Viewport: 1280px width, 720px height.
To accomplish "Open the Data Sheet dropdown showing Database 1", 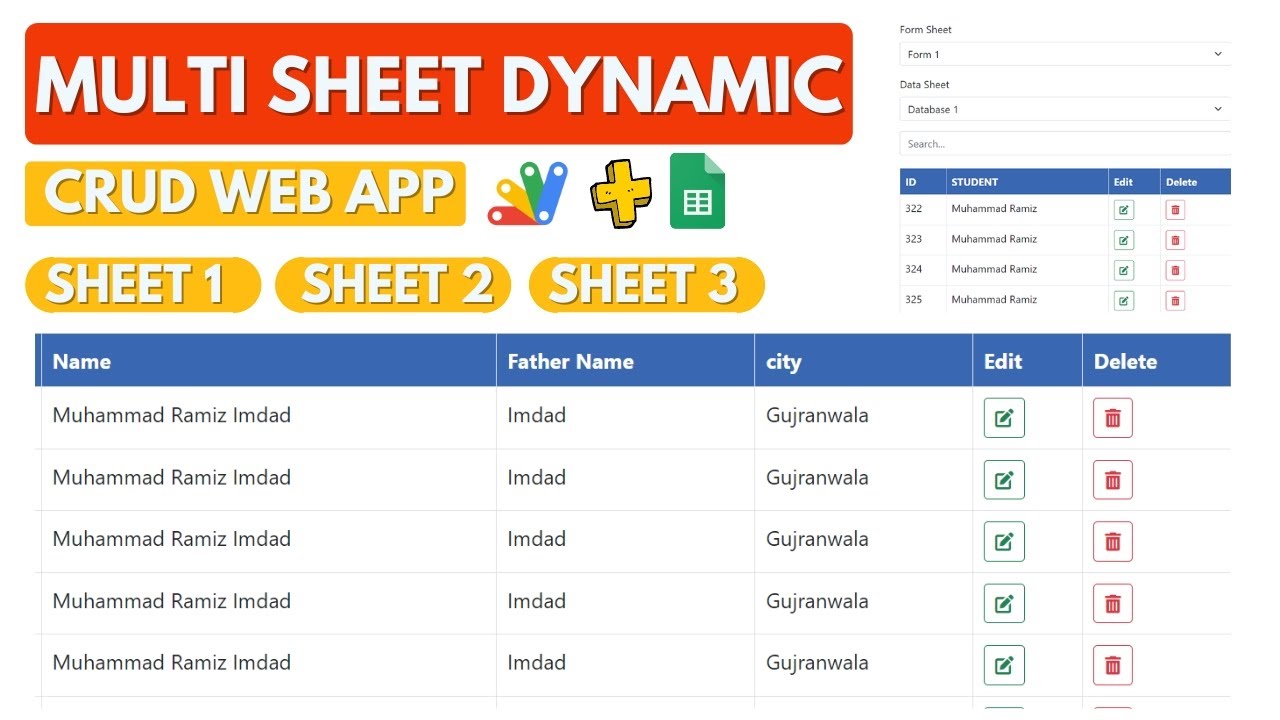I will pyautogui.click(x=1065, y=109).
